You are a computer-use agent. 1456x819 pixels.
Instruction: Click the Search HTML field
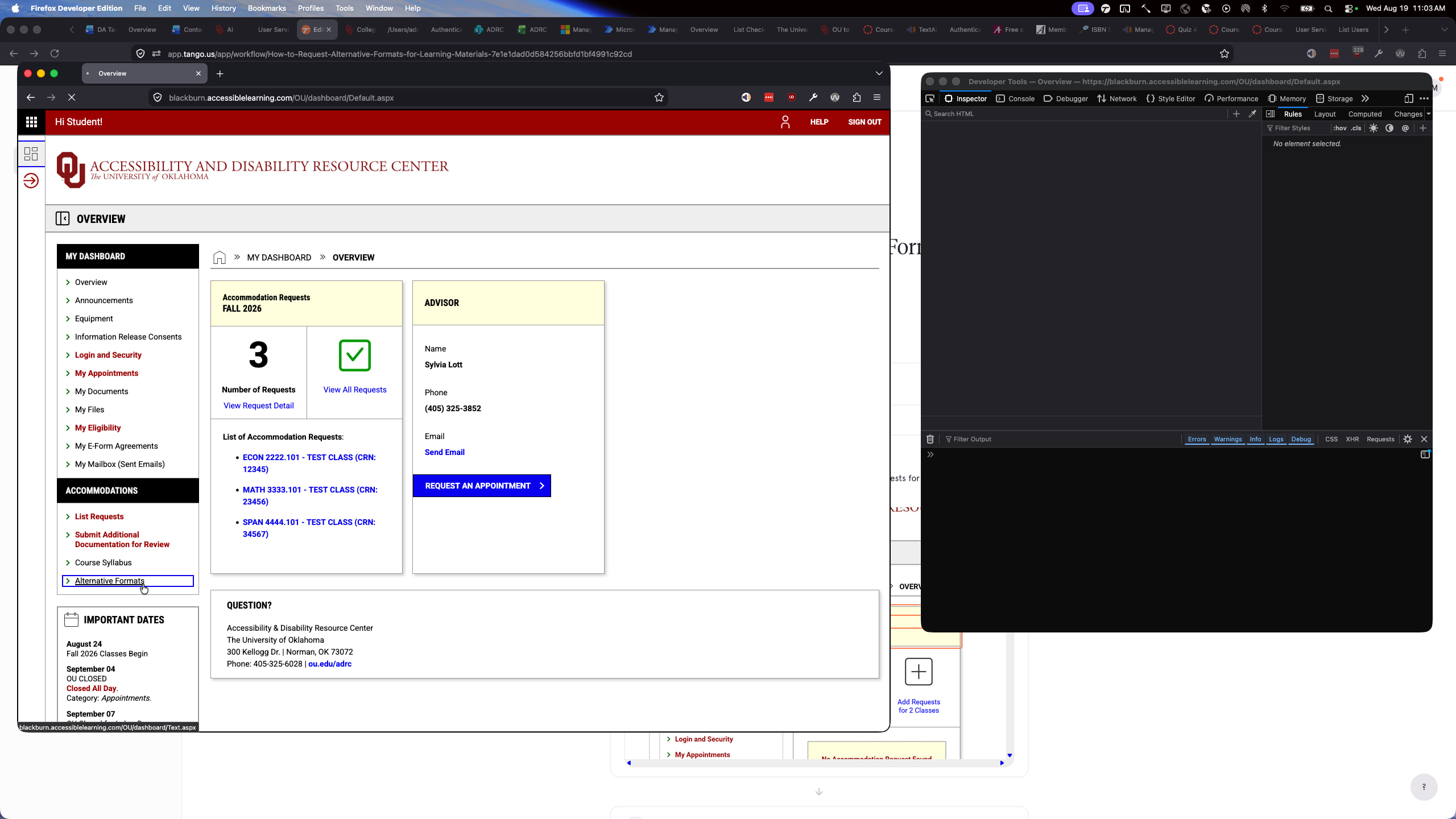pyautogui.click(x=1075, y=114)
